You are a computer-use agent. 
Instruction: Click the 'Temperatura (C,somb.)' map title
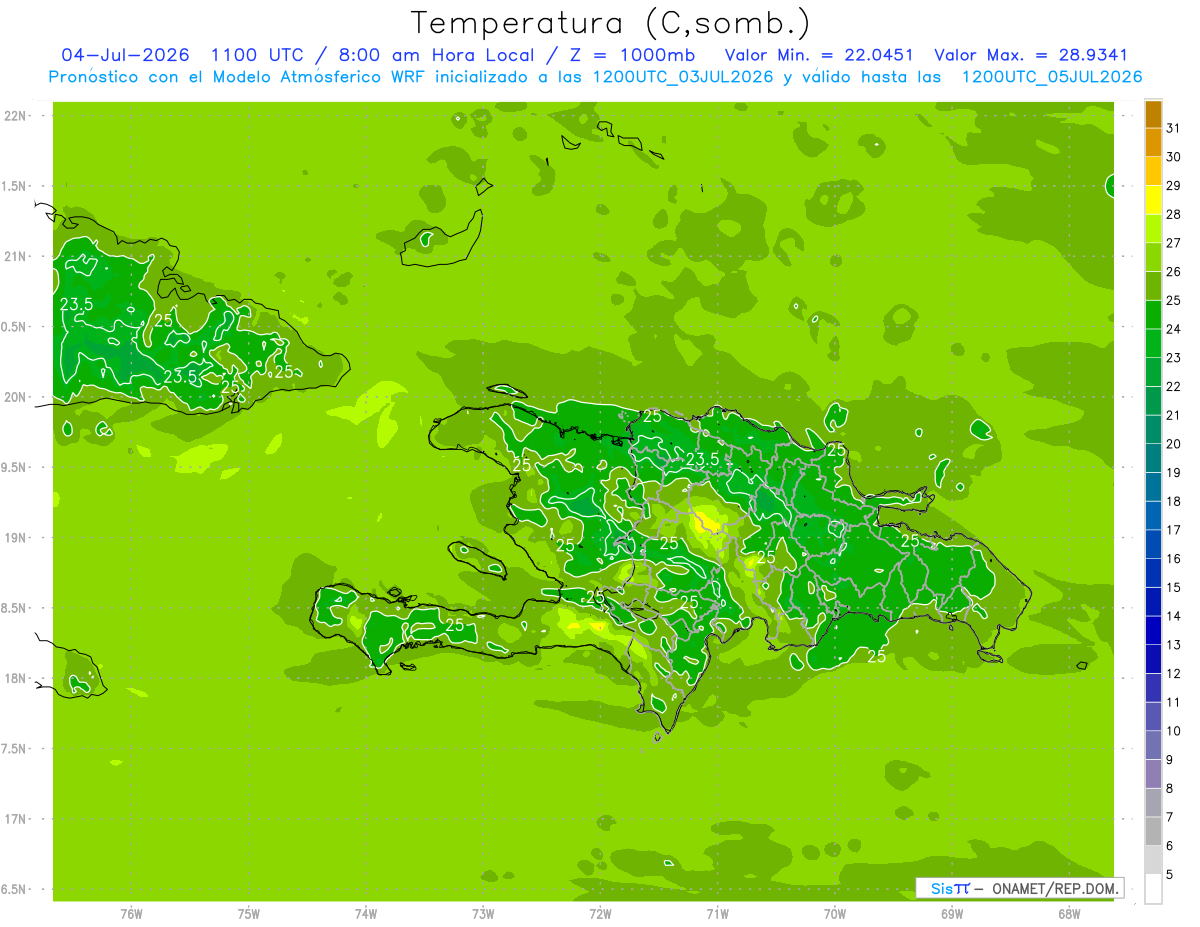611,23
